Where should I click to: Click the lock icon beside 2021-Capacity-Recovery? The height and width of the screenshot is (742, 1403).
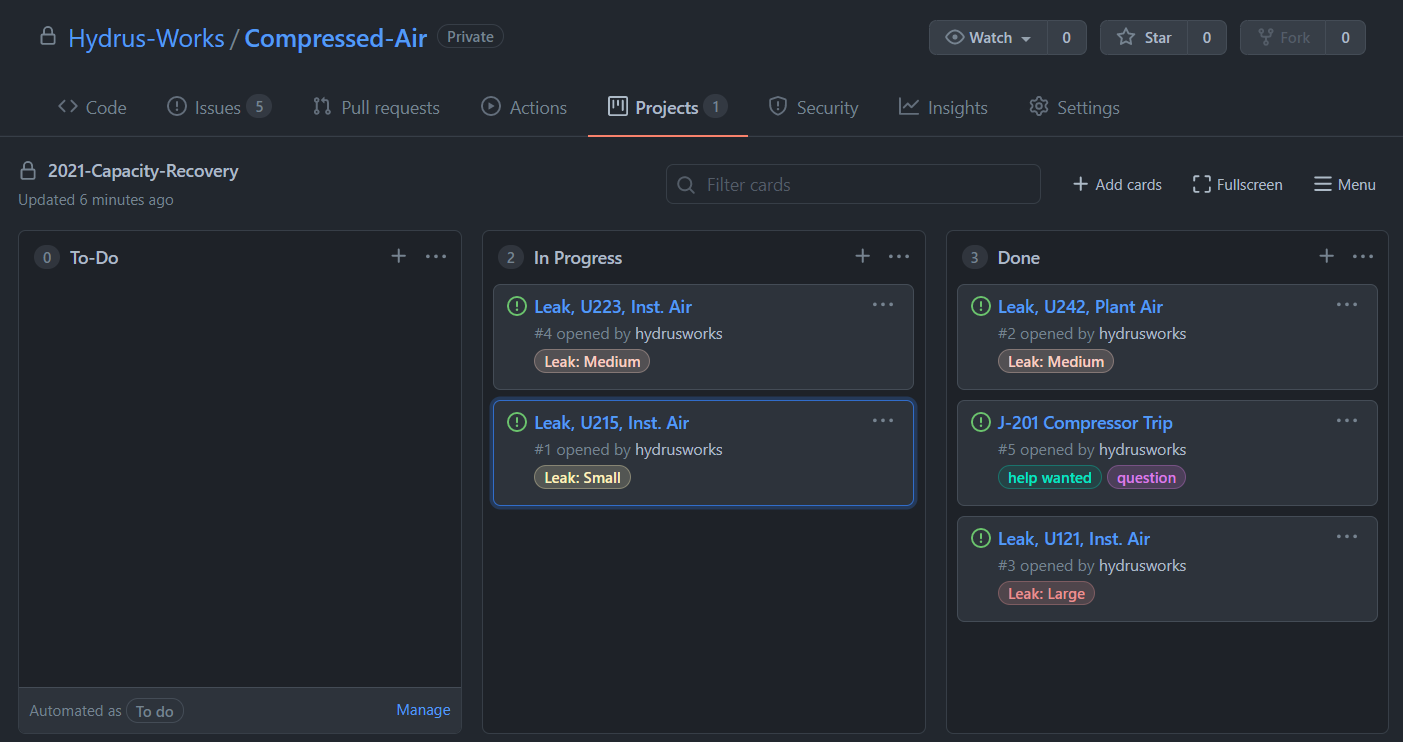coord(28,171)
